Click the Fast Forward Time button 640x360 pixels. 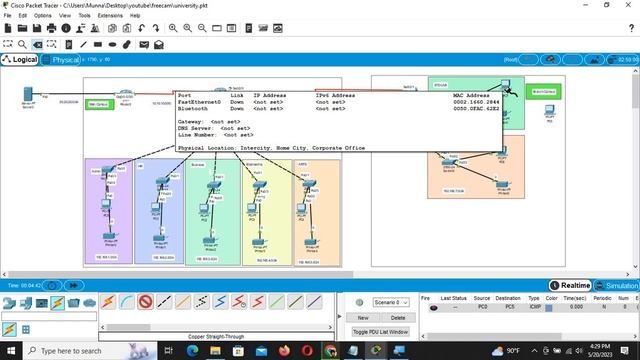coord(73,285)
